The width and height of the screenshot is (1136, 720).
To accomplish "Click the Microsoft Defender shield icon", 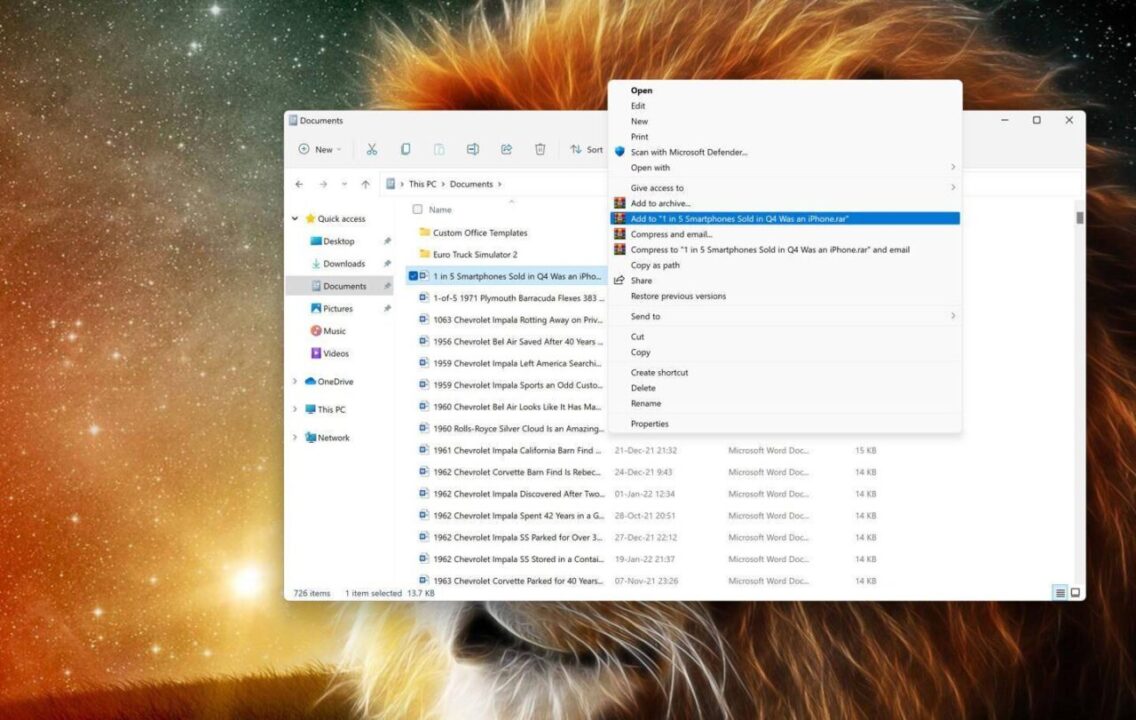I will click(622, 152).
